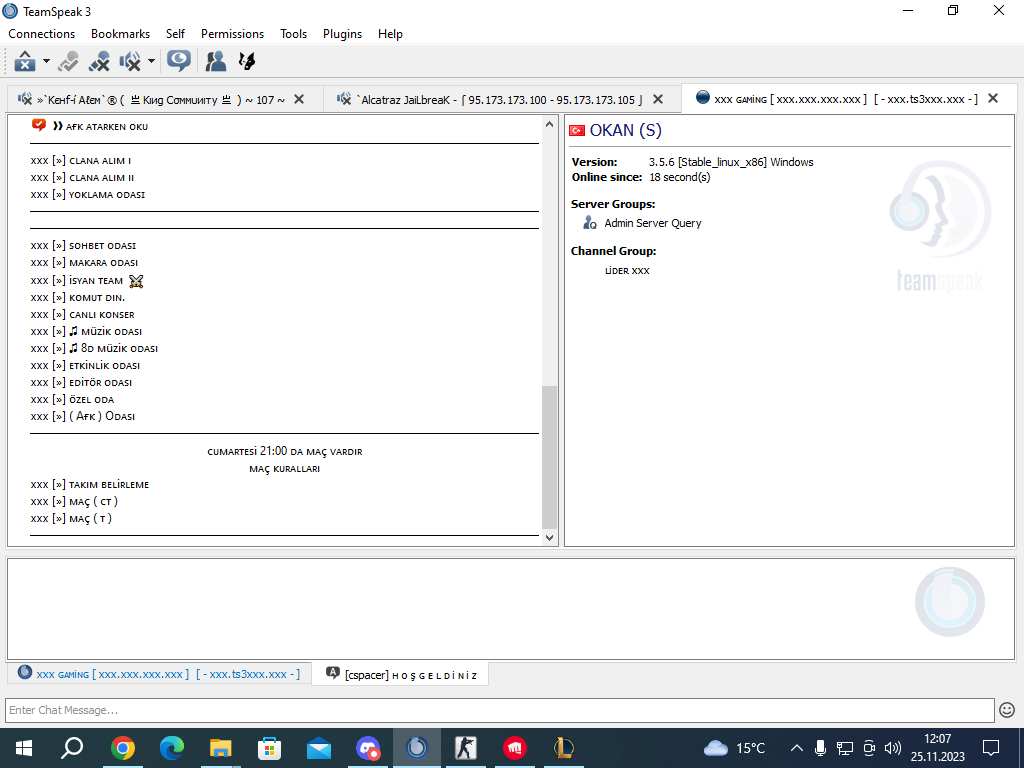Click the crossed swords icon beside İsyan Team

[136, 281]
